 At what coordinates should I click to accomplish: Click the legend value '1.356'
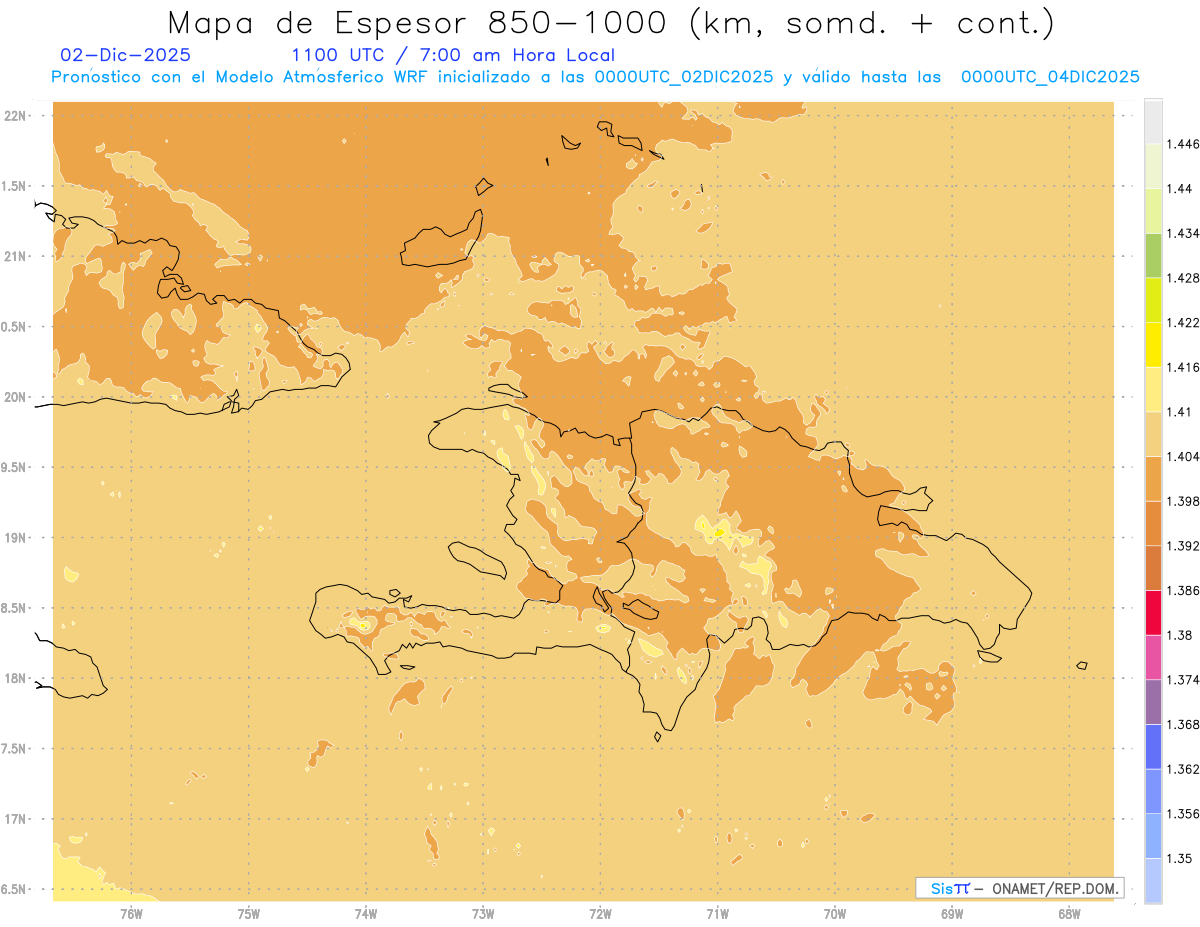1183,813
